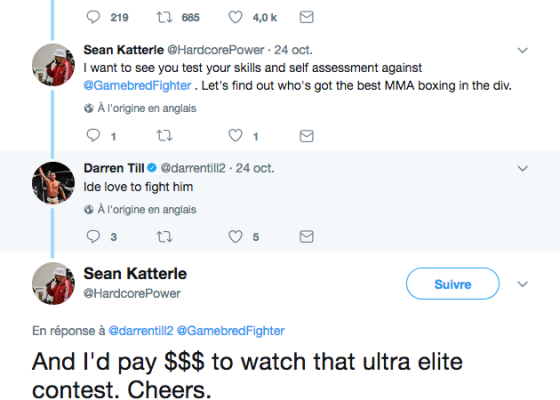This screenshot has height=400, width=560.
Task: Open Darren Till's profile picture
Action: pyautogui.click(x=53, y=183)
